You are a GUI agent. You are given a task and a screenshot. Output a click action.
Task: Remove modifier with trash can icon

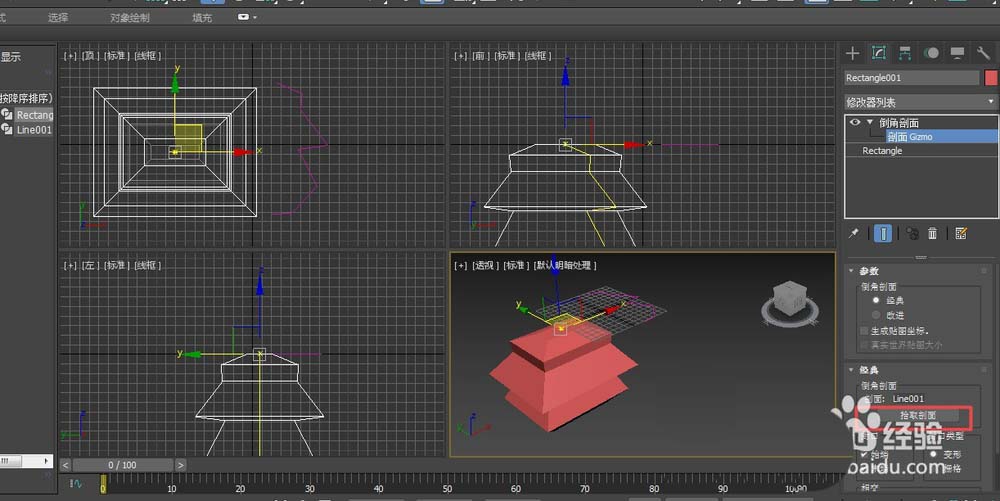point(932,233)
